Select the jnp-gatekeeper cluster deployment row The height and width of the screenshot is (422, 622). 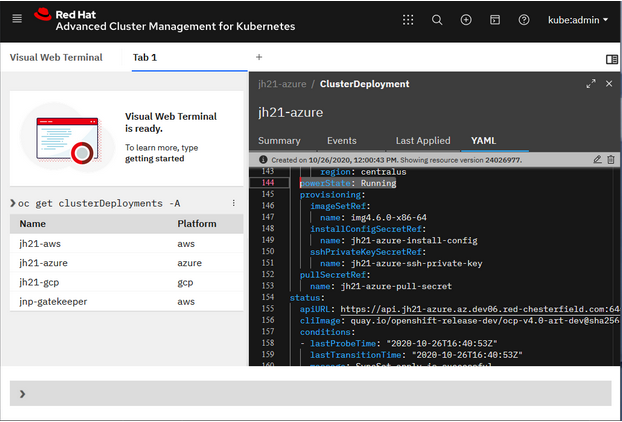tap(53, 301)
